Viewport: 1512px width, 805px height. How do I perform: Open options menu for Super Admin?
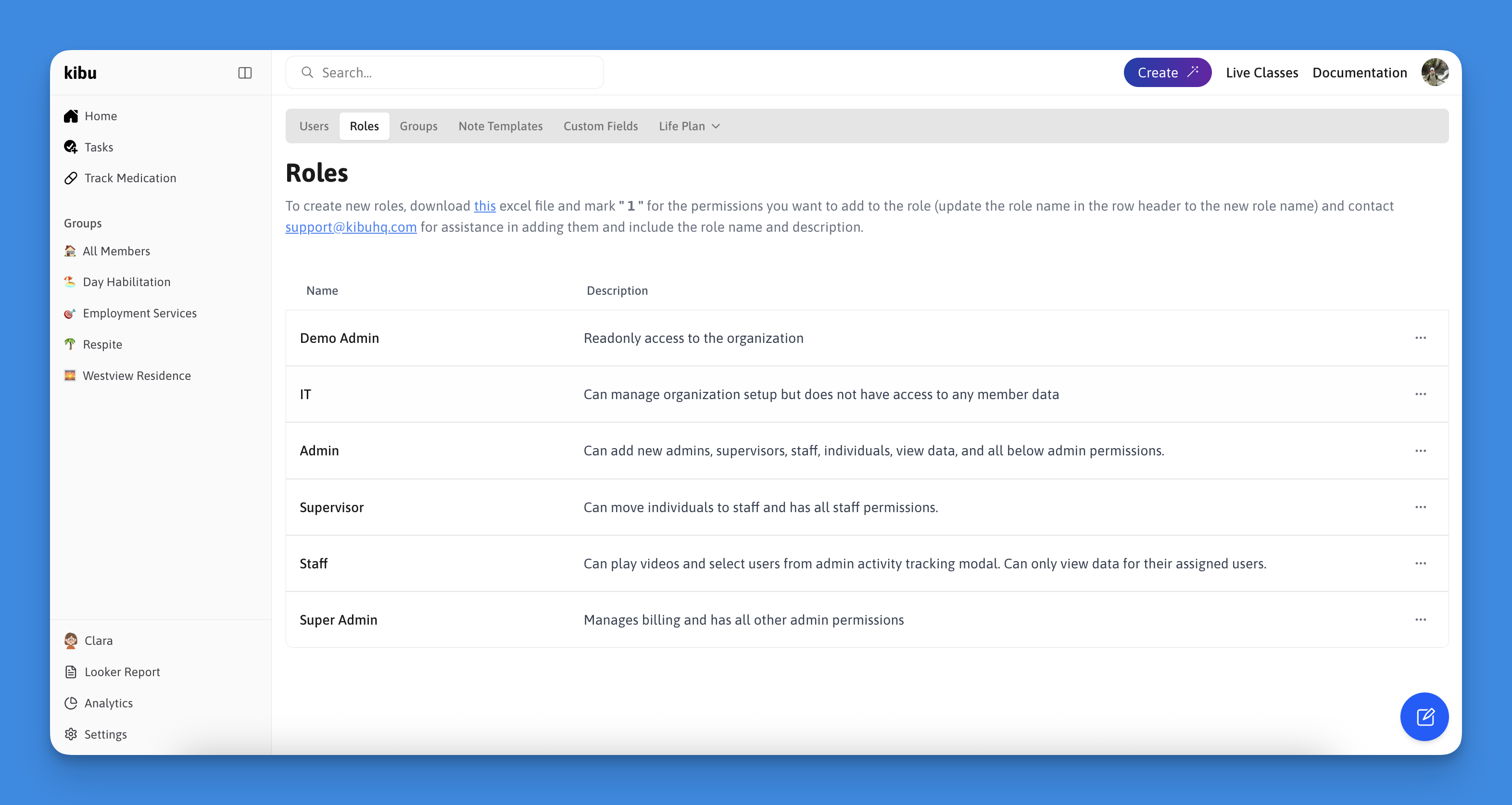click(x=1420, y=619)
